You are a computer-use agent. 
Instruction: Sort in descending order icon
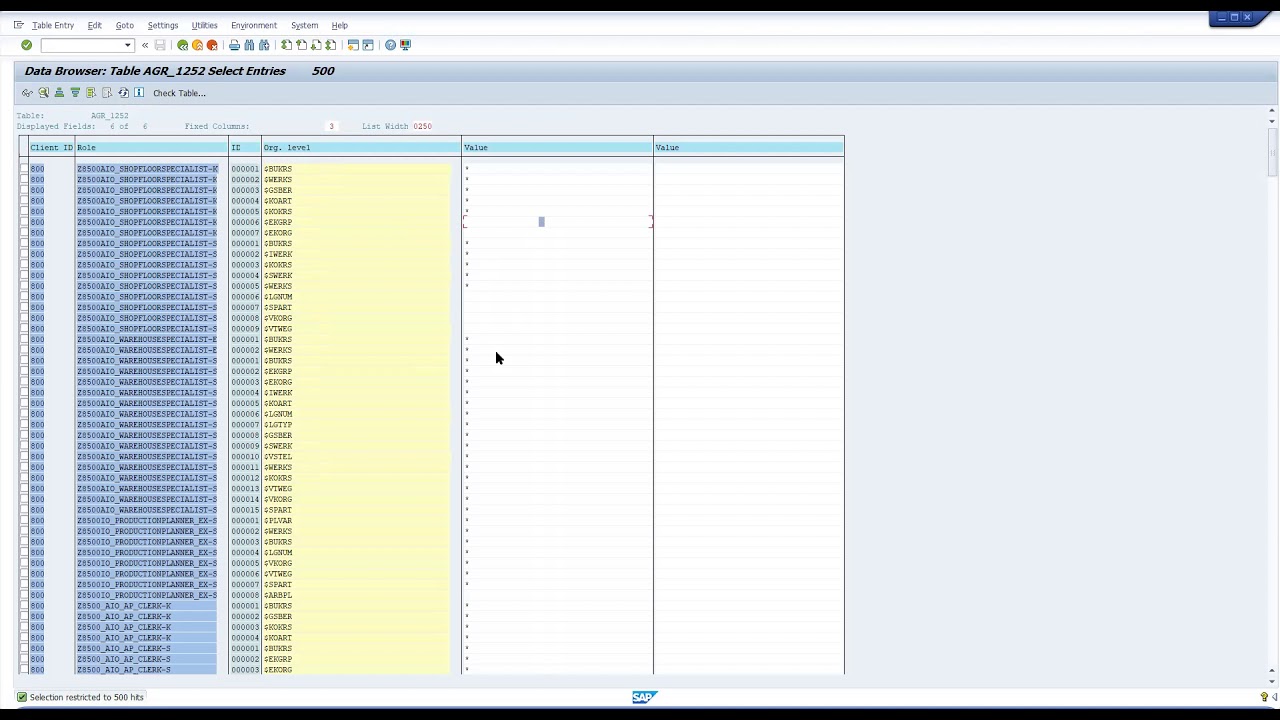tap(75, 93)
